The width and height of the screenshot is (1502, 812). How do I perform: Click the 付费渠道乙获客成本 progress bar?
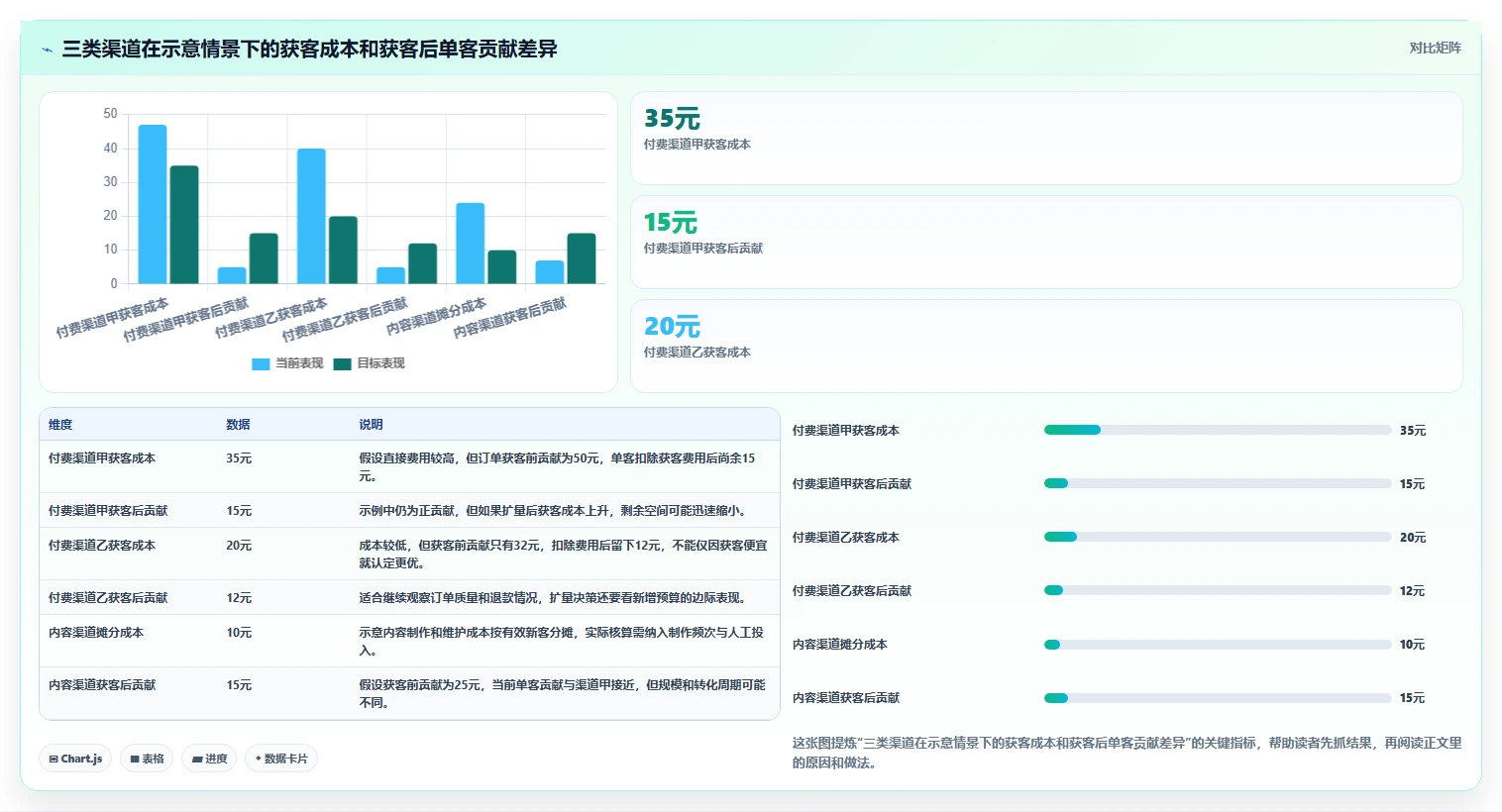coord(1218,537)
